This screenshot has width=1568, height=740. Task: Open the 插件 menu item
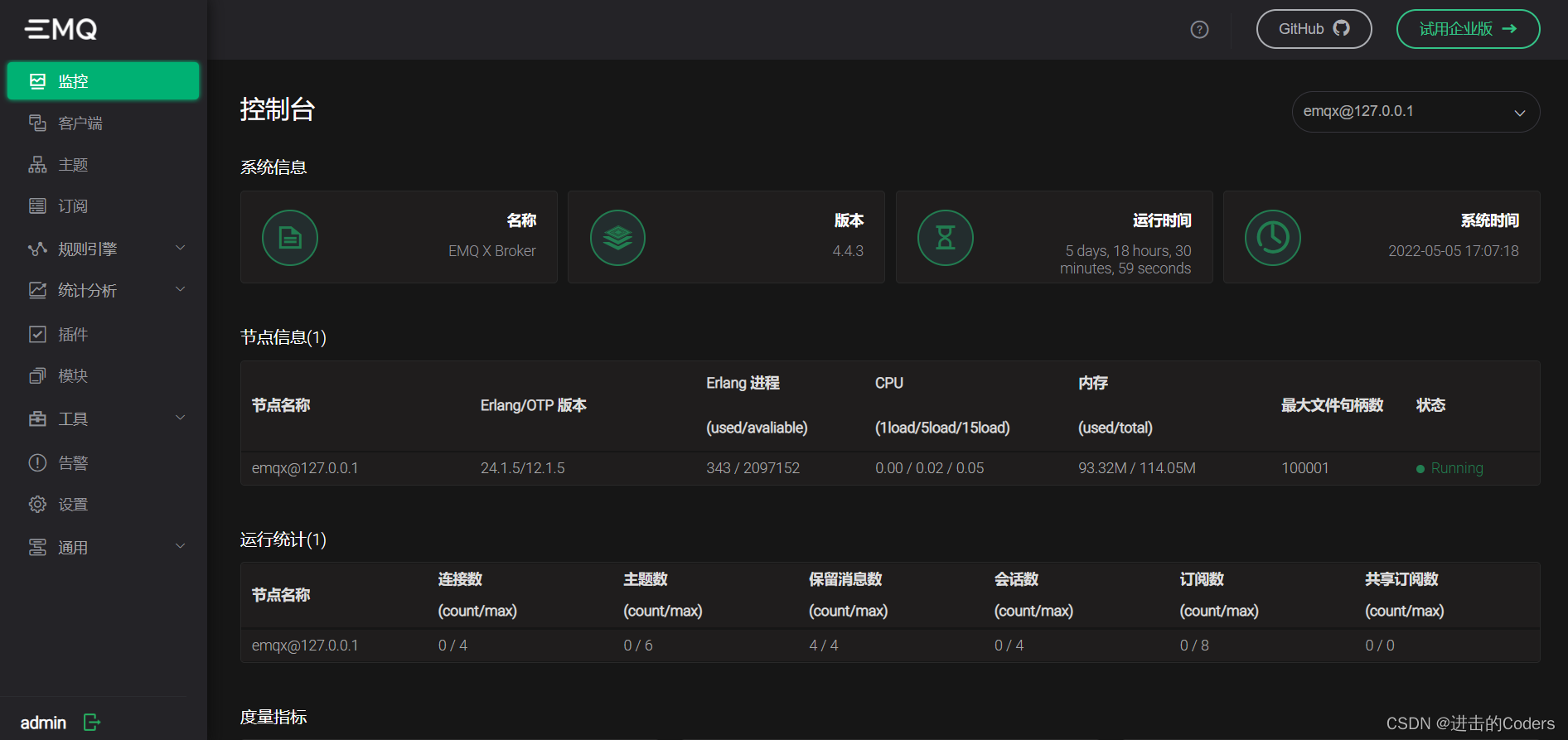click(x=103, y=335)
